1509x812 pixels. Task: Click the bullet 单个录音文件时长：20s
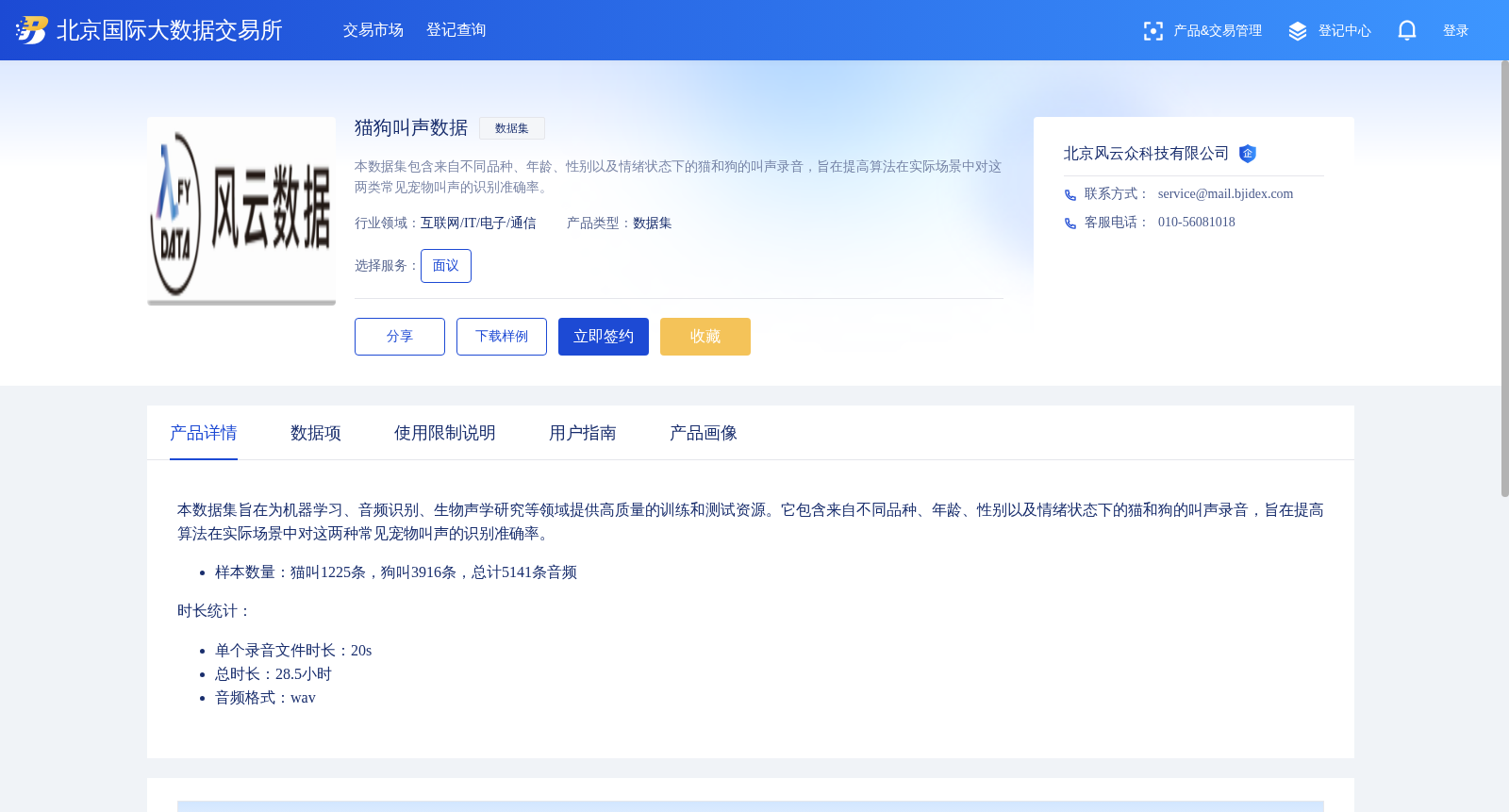(x=293, y=651)
